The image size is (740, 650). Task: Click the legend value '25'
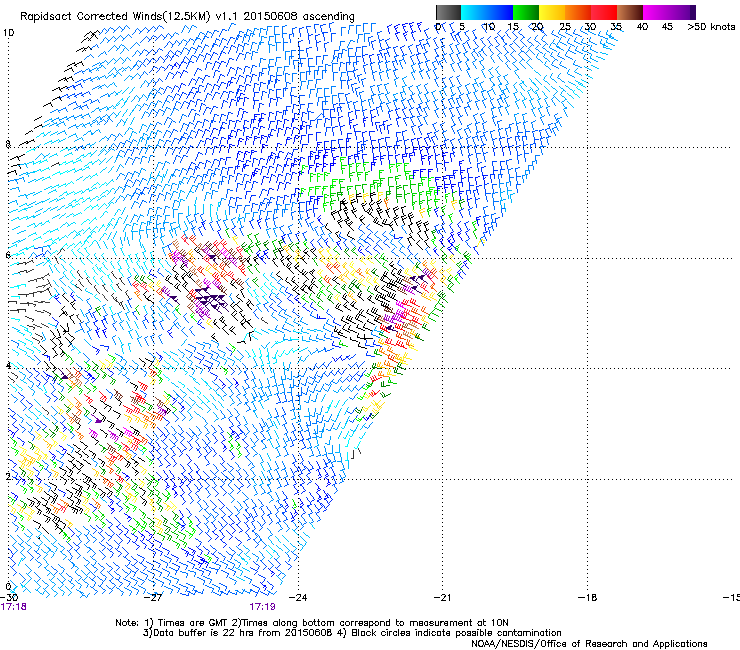[x=565, y=27]
